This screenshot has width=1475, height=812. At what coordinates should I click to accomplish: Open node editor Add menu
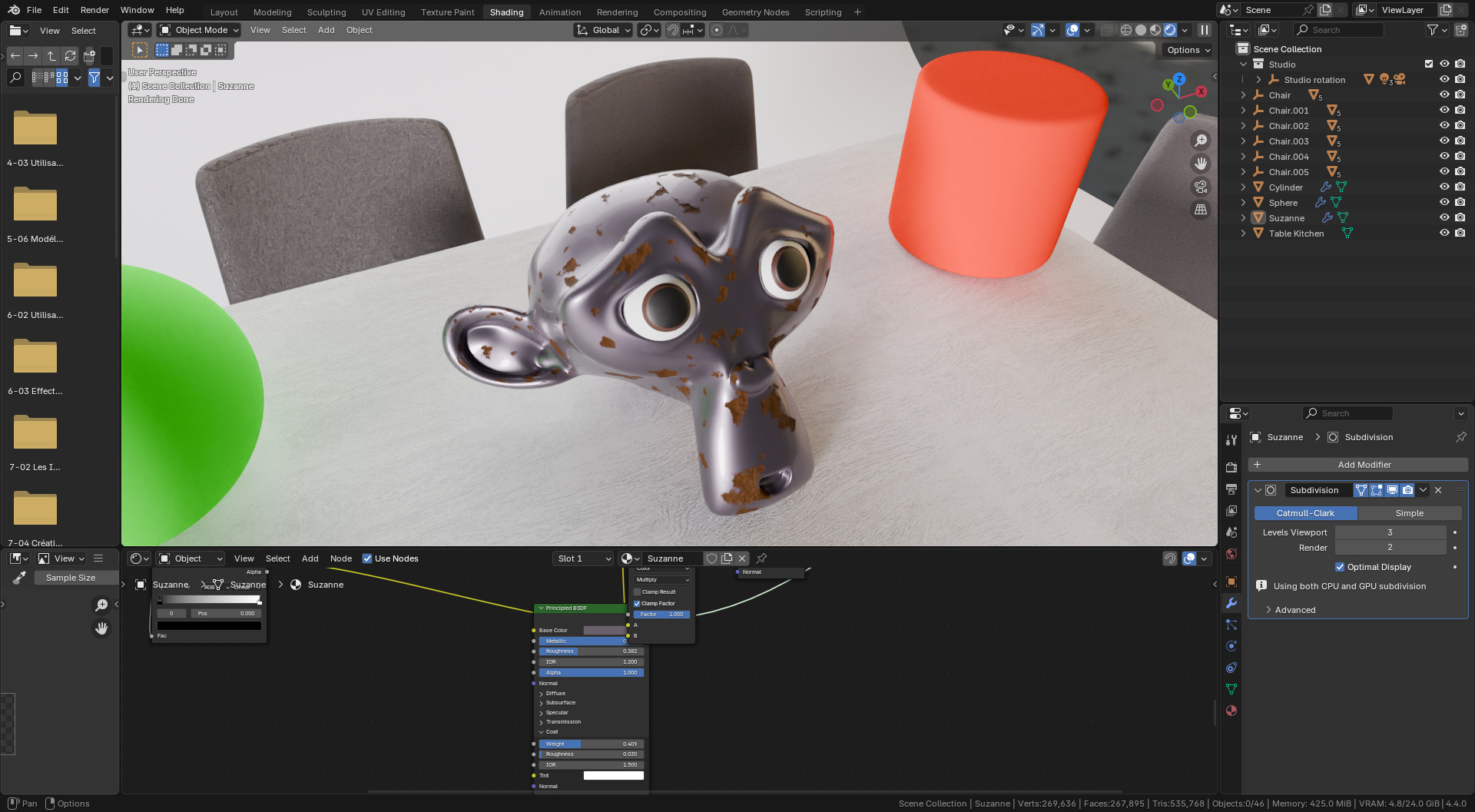pos(310,558)
